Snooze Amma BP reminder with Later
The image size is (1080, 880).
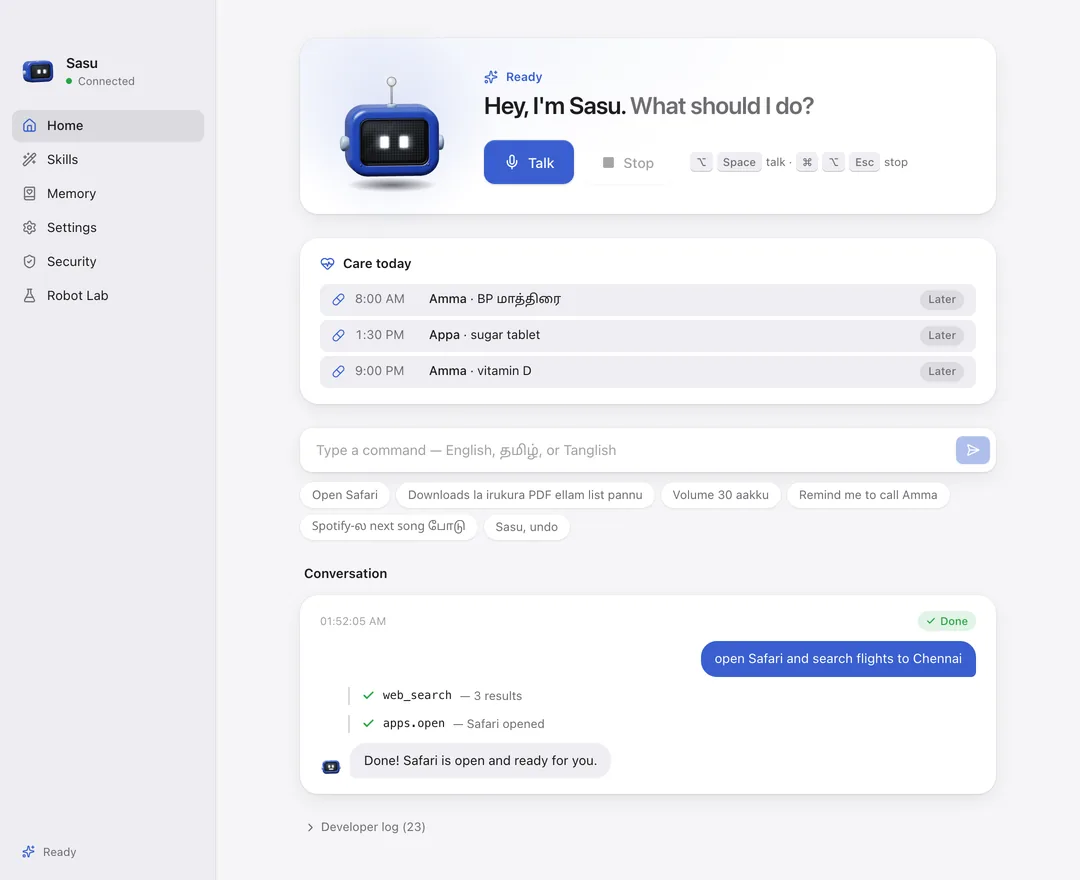tap(942, 300)
